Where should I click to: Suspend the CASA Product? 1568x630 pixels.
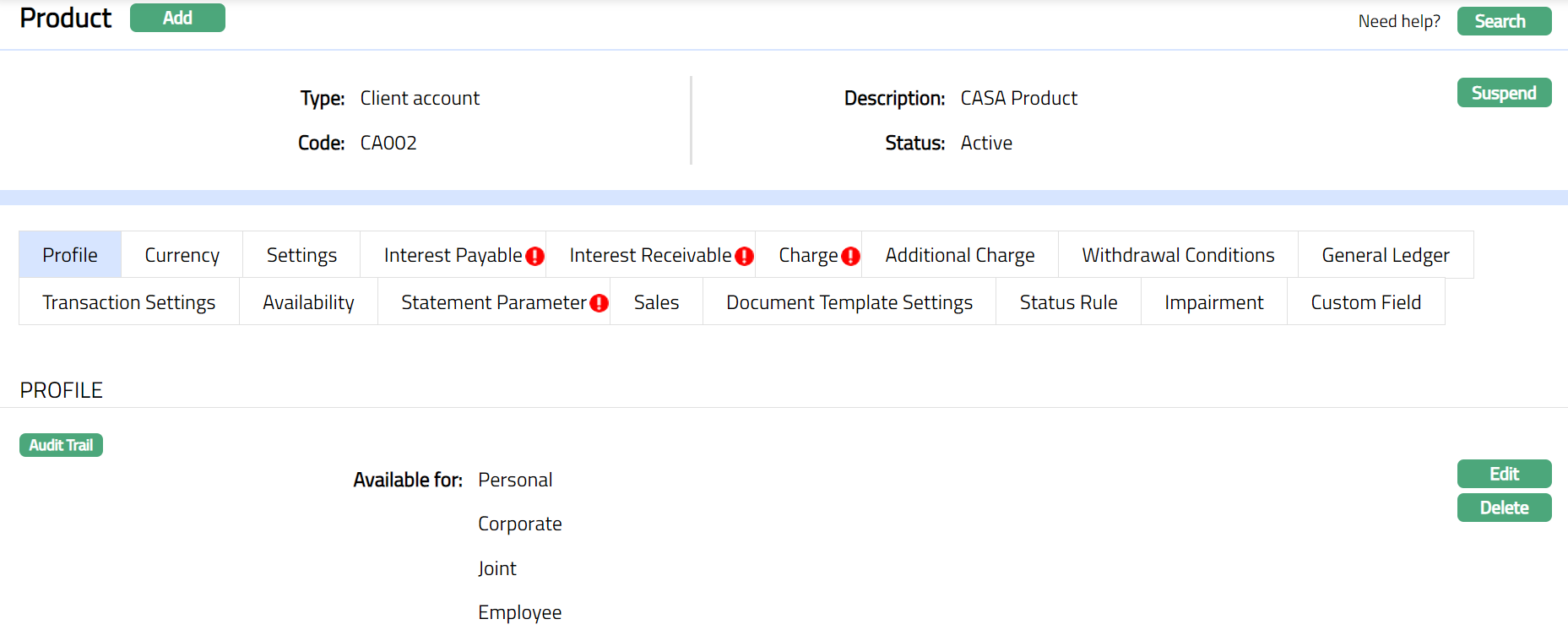(1503, 93)
